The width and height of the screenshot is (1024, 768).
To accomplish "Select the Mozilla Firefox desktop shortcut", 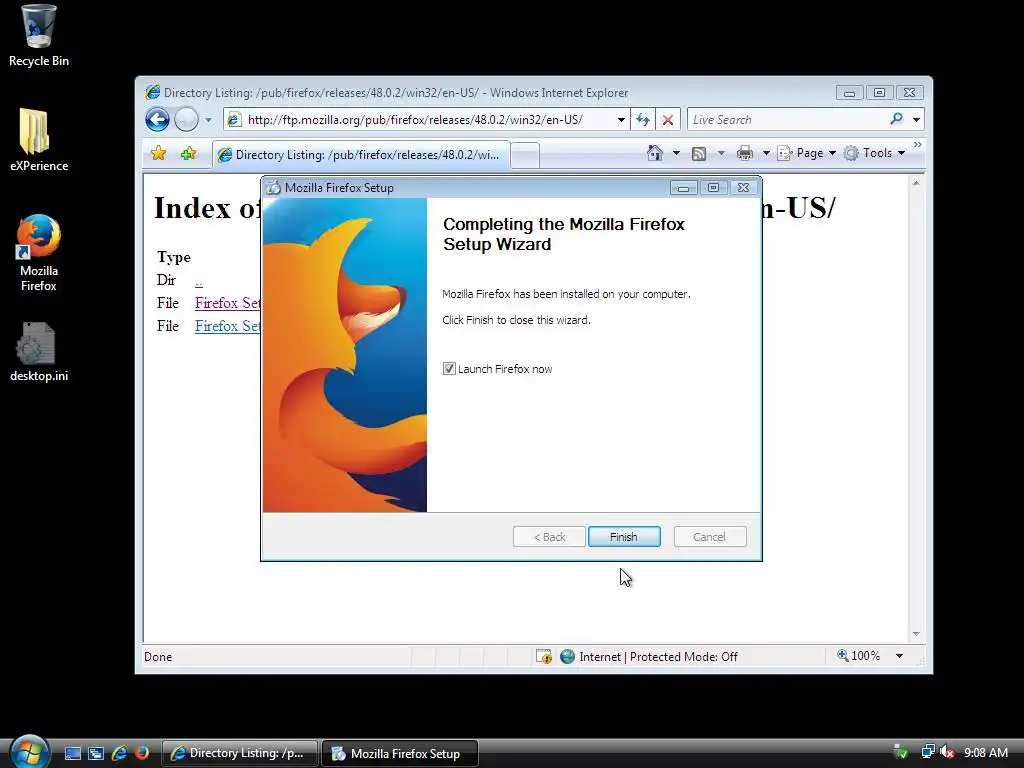I will point(39,253).
